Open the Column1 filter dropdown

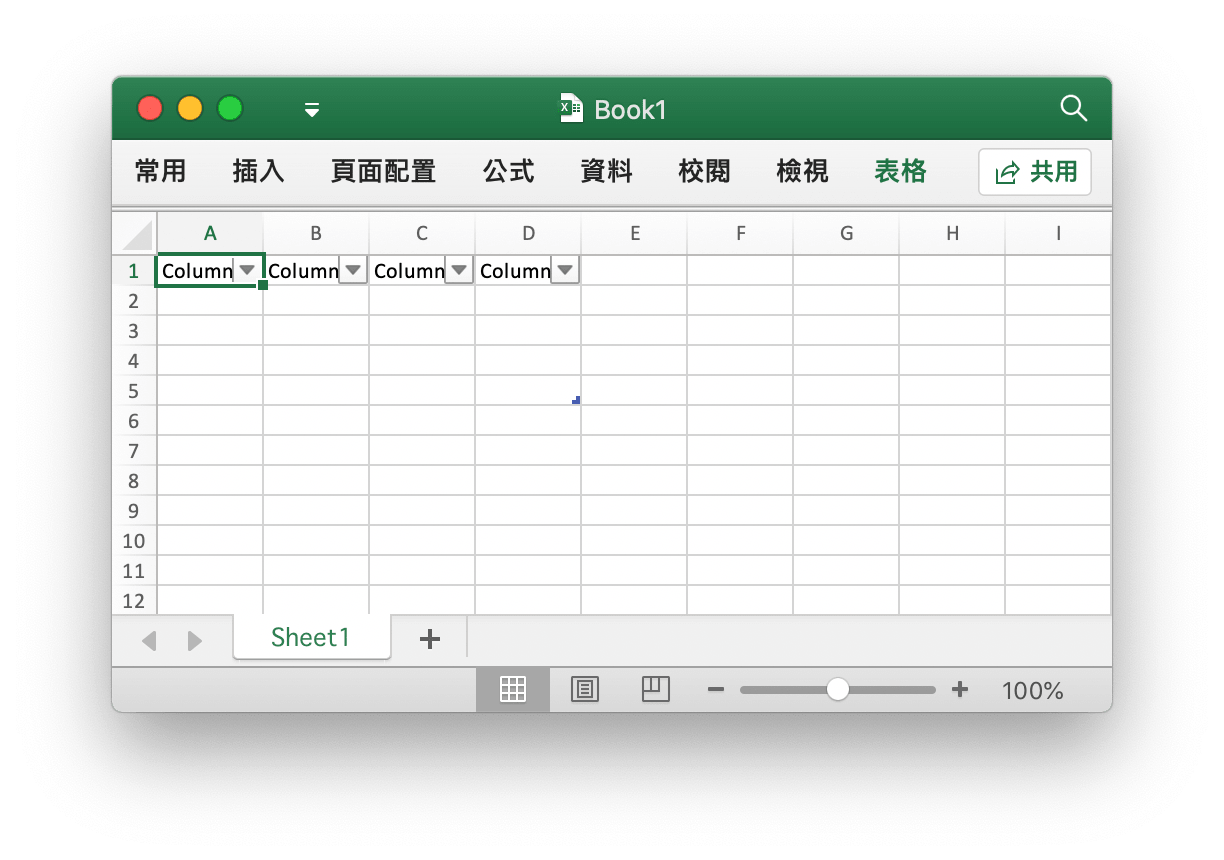(x=246, y=270)
